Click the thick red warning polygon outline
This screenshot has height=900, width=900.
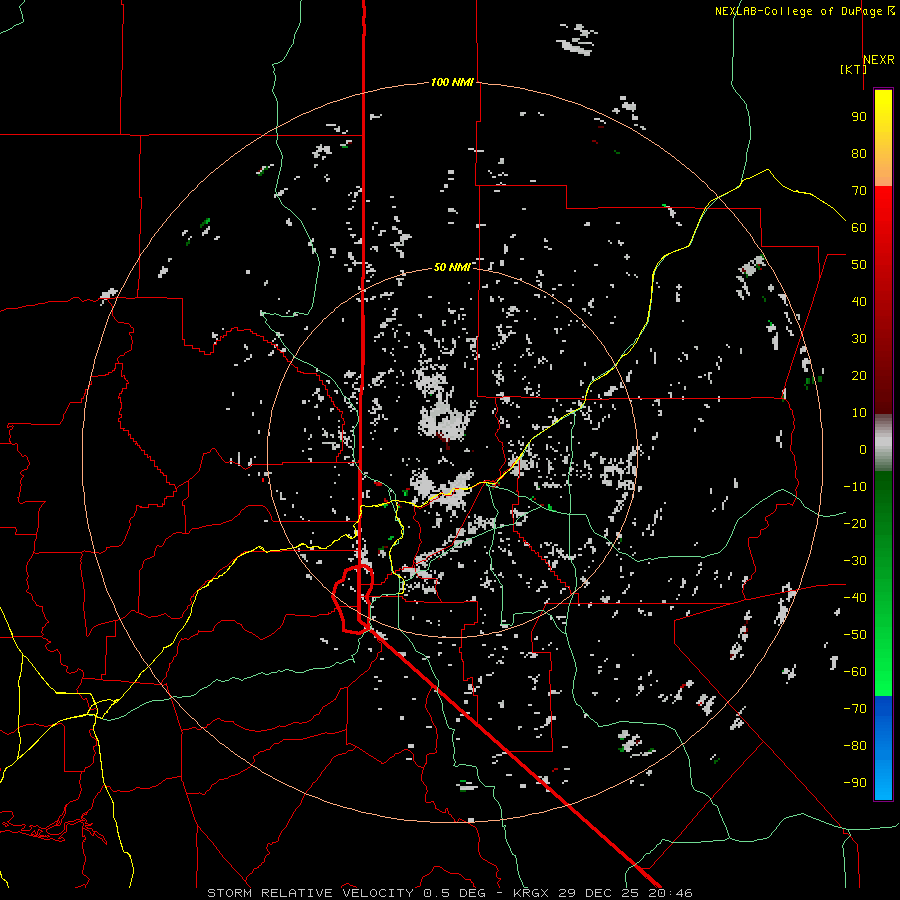pos(353,599)
